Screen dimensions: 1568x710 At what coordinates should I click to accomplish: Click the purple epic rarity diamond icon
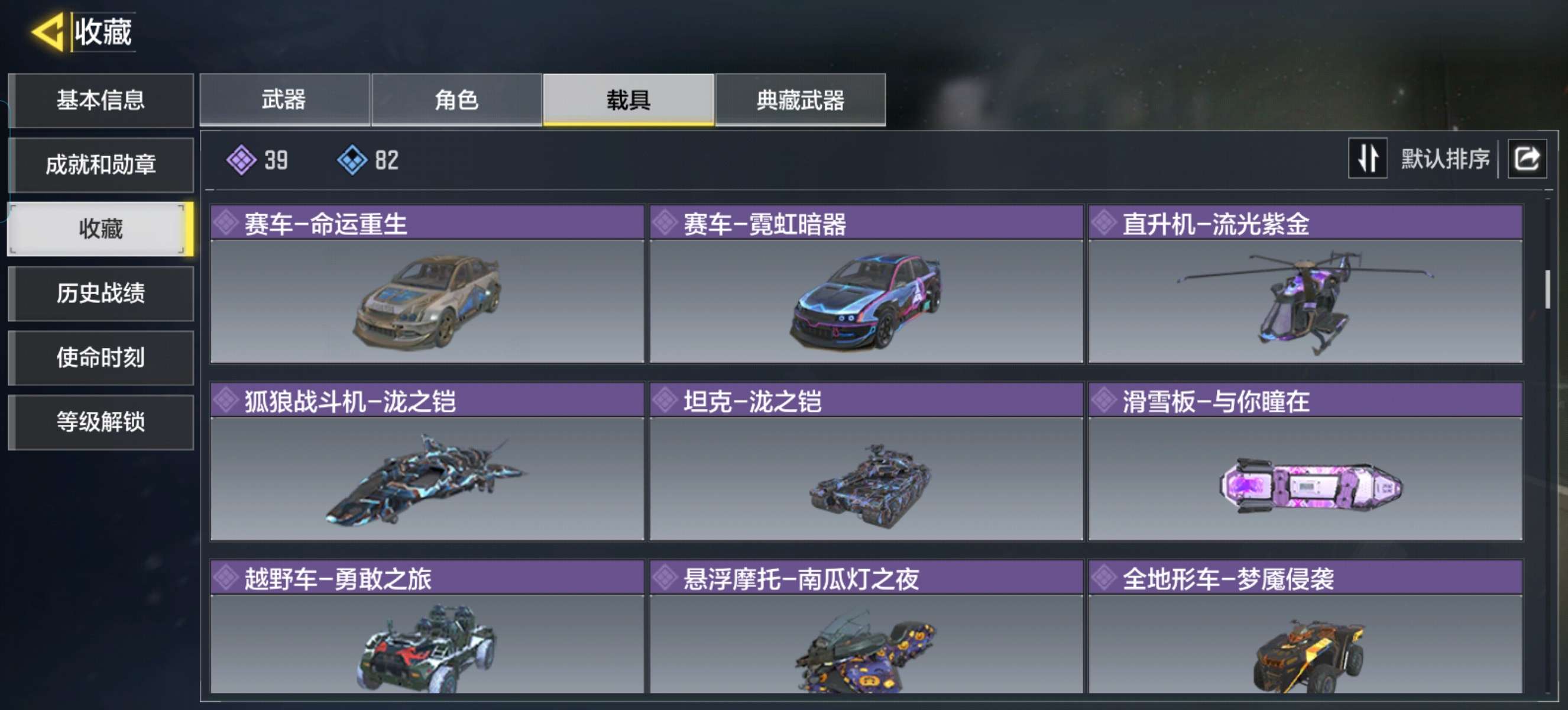pyautogui.click(x=241, y=160)
